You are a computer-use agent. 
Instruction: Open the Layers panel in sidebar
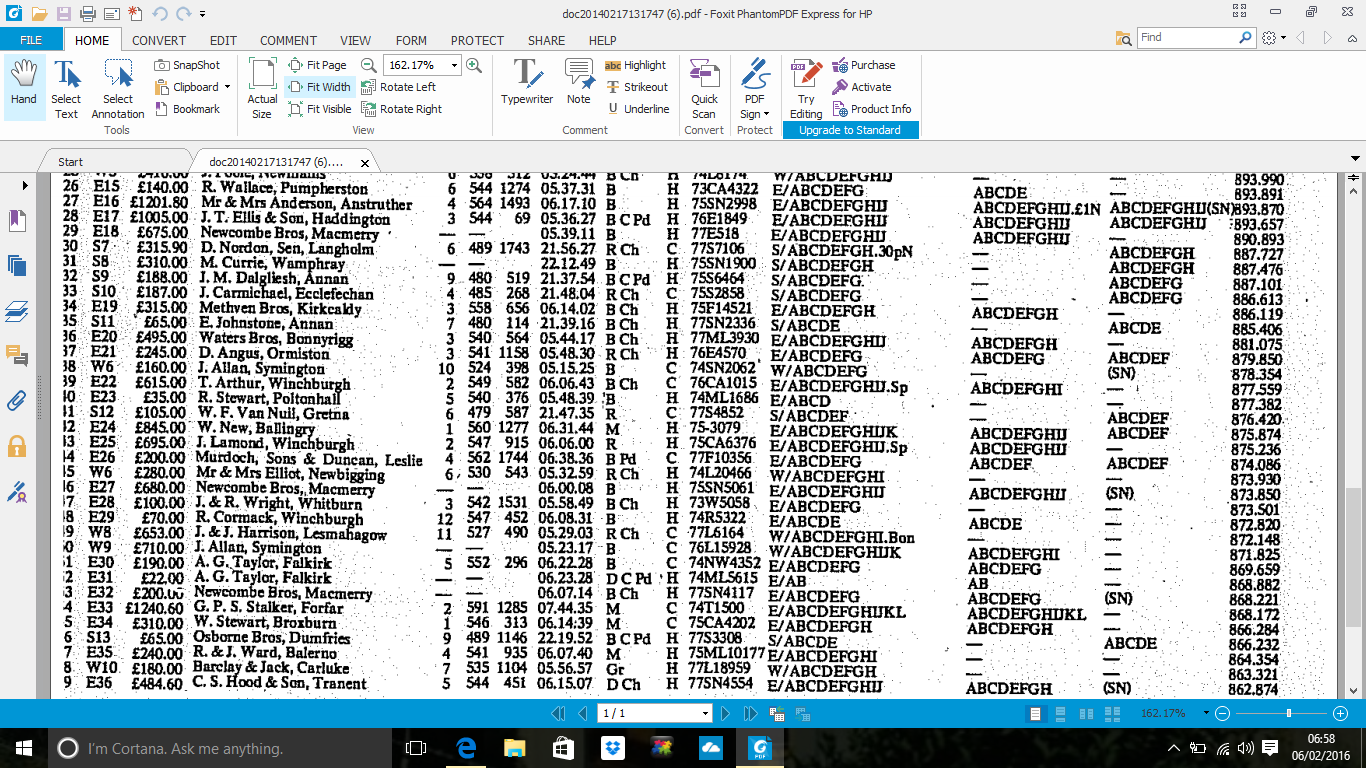click(17, 311)
